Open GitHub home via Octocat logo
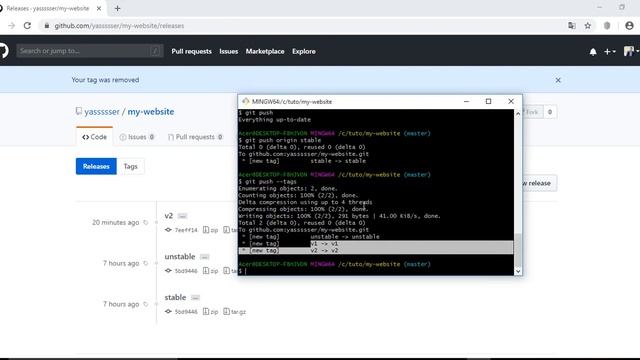Image resolution: width=640 pixels, height=360 pixels. (3, 51)
